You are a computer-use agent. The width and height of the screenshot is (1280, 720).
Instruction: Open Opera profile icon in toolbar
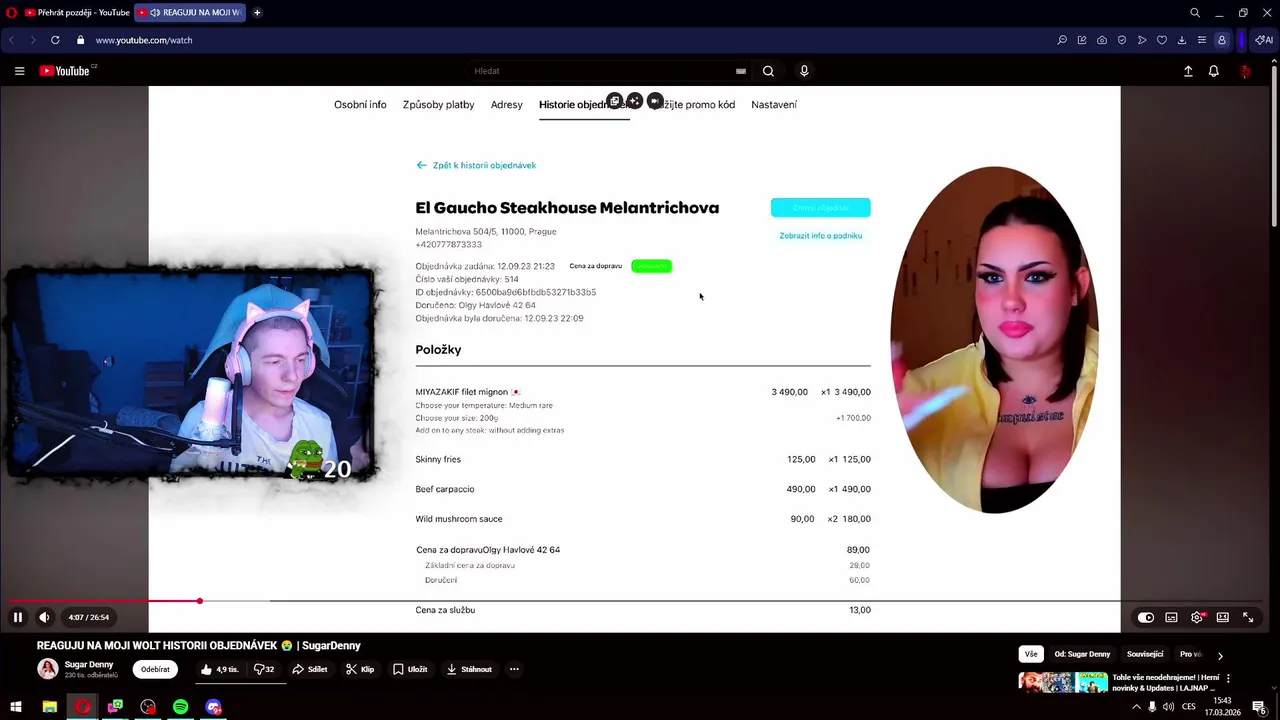1222,40
